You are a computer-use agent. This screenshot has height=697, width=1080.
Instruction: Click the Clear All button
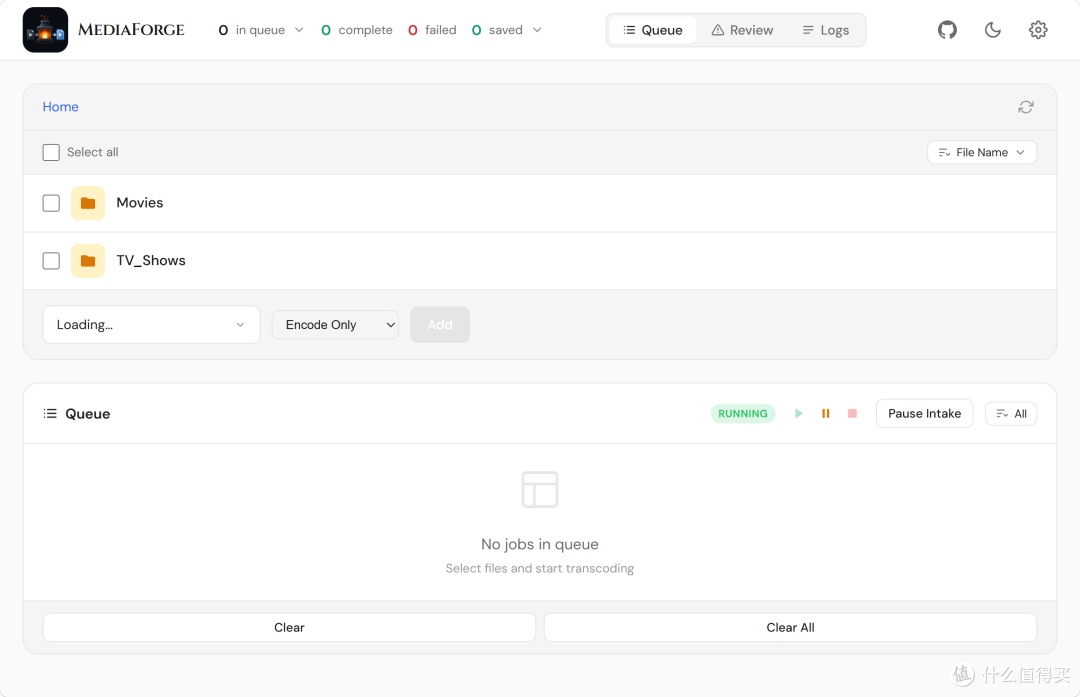(791, 627)
